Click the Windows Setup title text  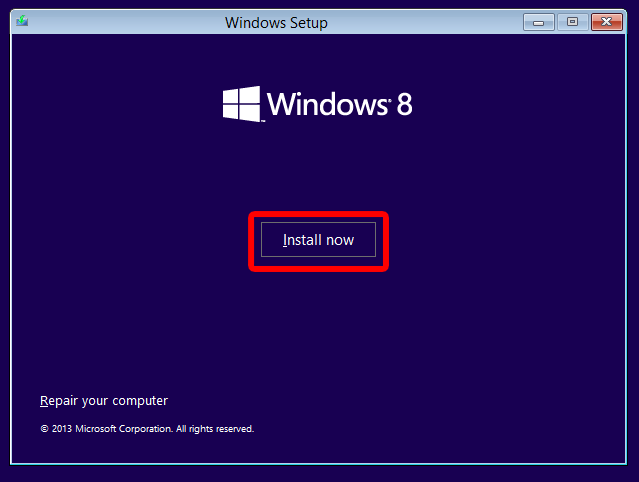pyautogui.click(x=276, y=23)
